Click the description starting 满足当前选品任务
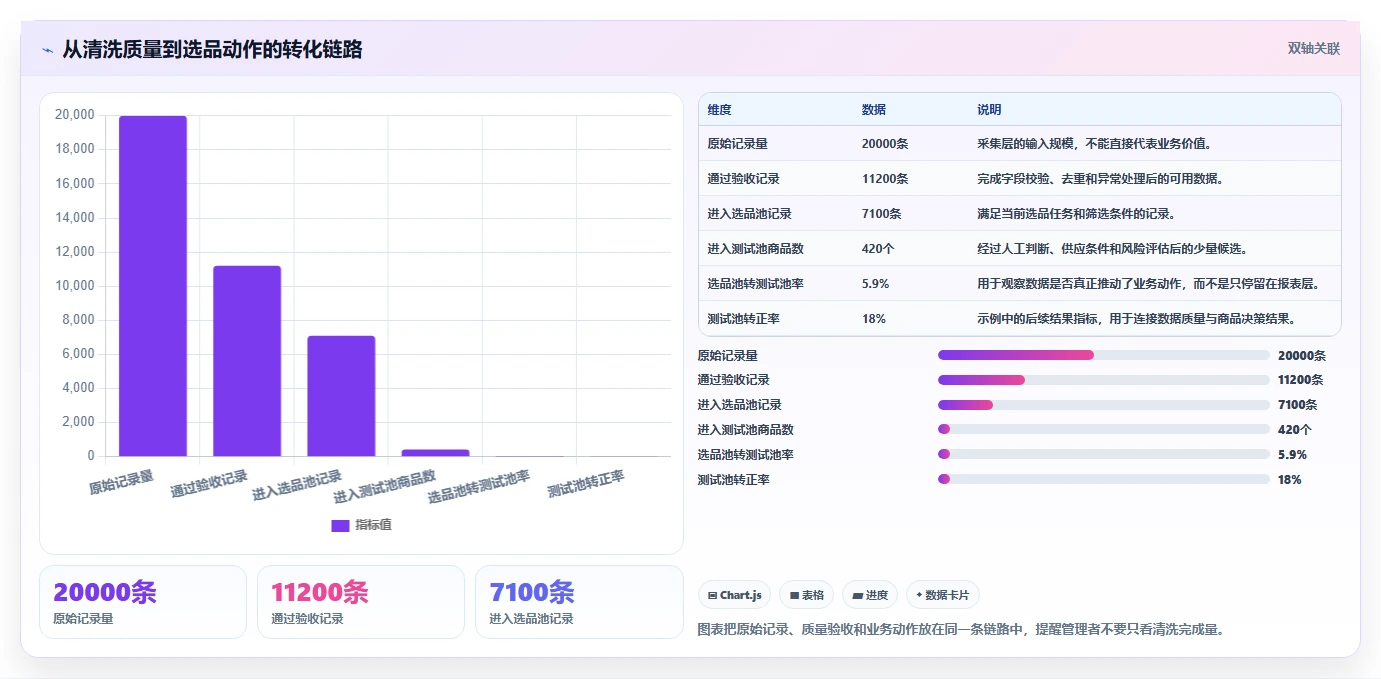 pyautogui.click(x=1076, y=214)
